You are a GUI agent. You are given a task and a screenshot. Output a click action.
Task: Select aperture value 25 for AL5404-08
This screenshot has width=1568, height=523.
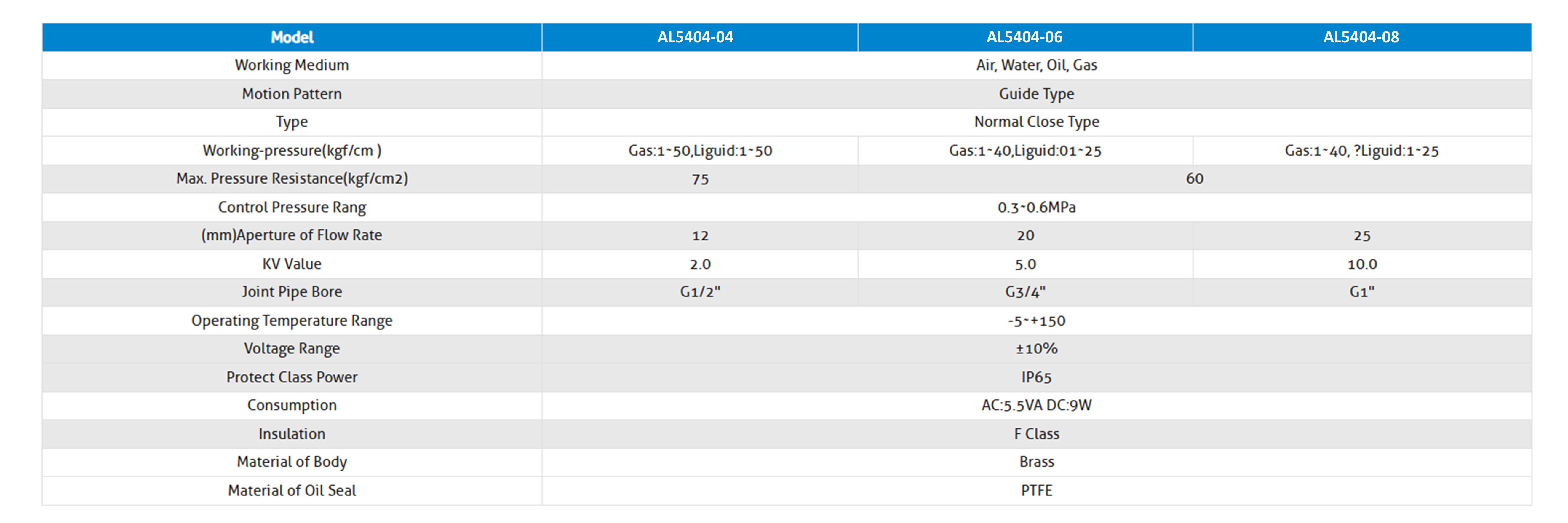point(1362,236)
